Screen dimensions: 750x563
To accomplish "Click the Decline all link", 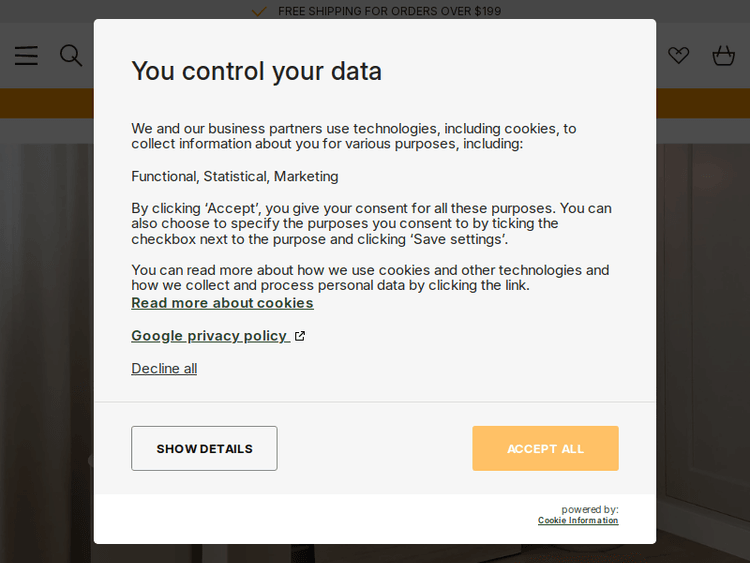I will [x=164, y=368].
